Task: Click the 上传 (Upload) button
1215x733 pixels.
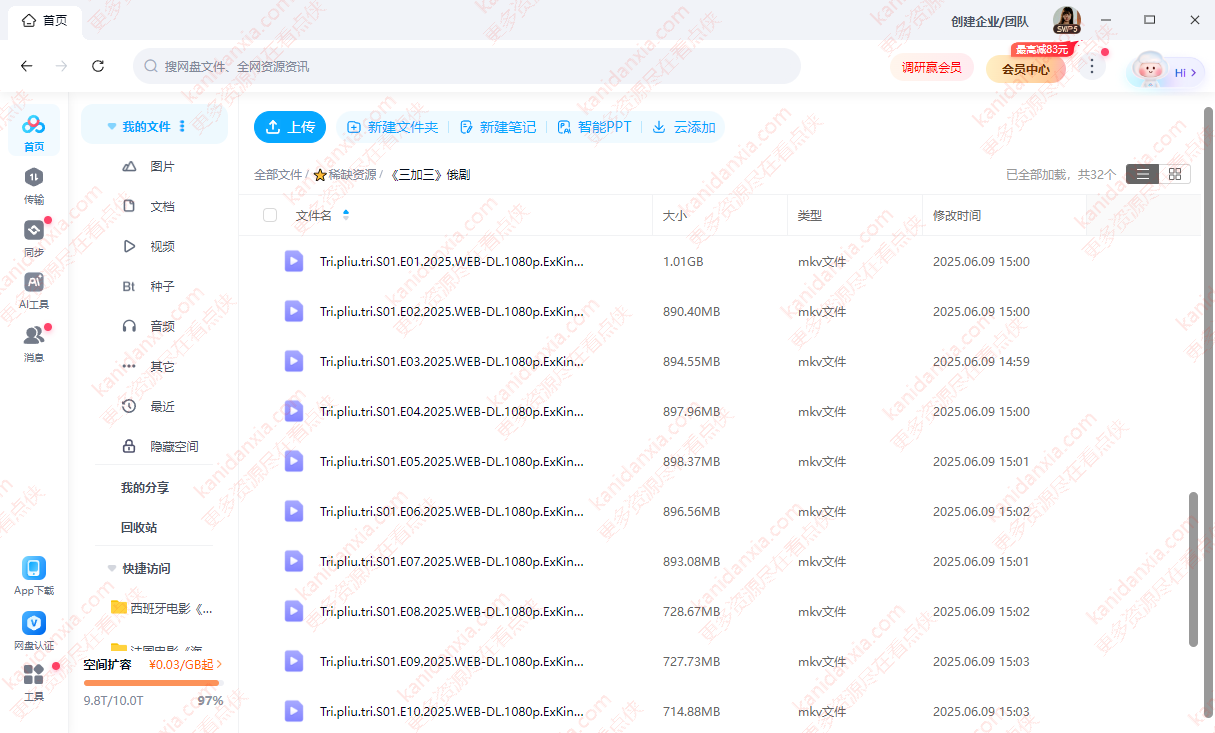Action: pos(289,127)
